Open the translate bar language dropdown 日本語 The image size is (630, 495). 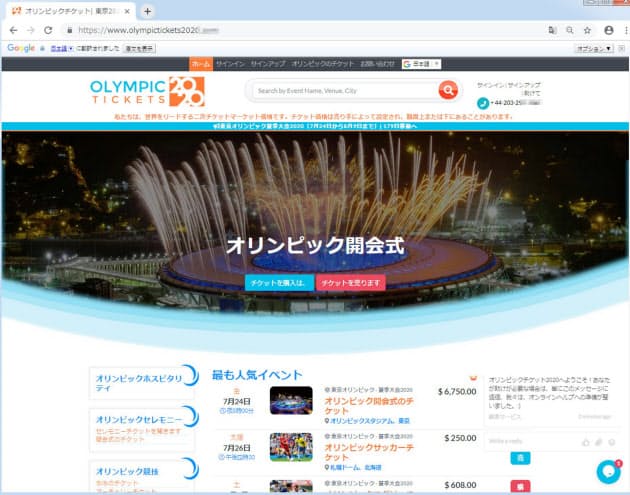(x=58, y=48)
